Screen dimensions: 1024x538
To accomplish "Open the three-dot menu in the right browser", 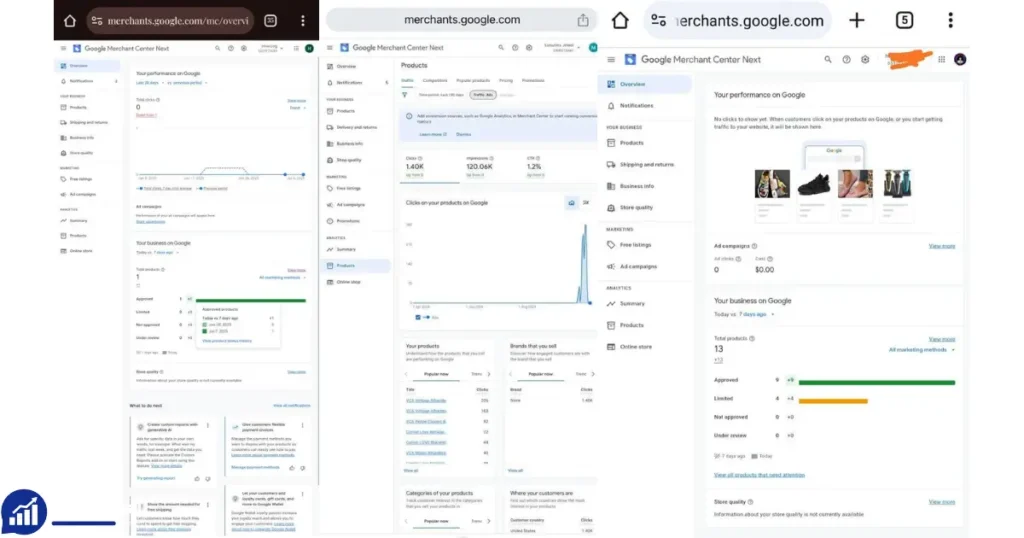I will coord(950,20).
